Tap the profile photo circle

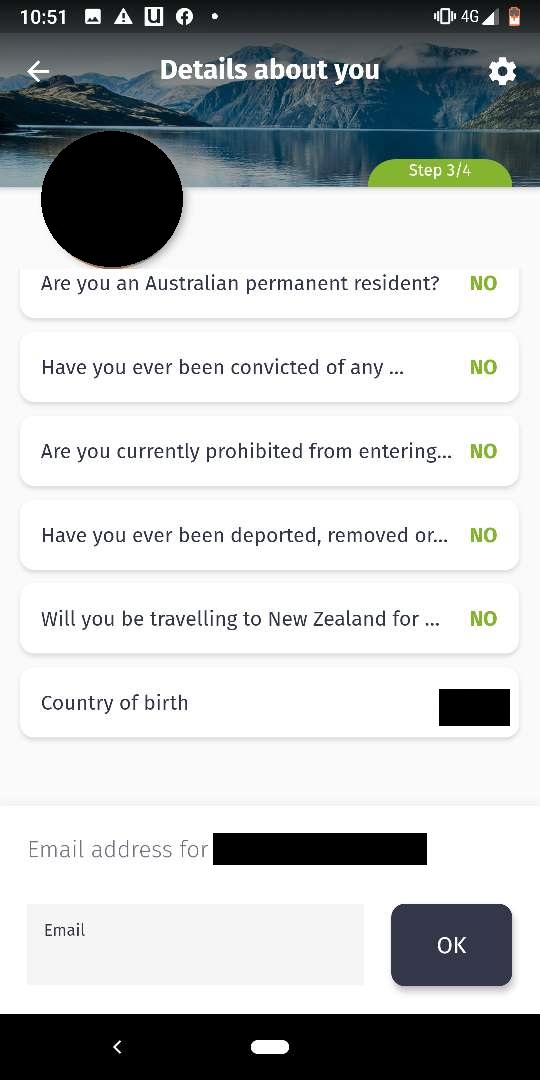(112, 198)
